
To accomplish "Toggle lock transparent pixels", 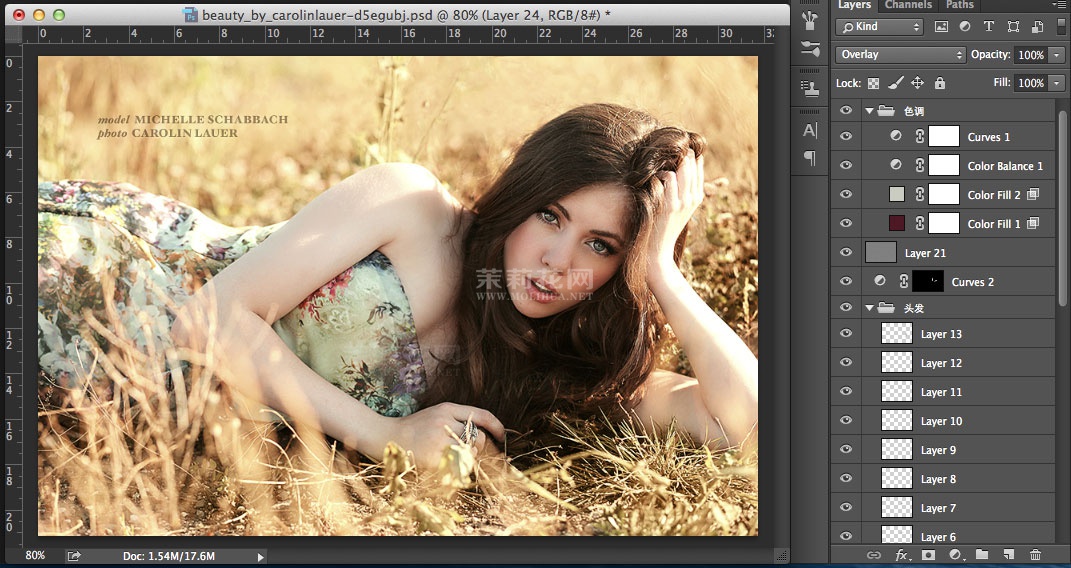I will click(x=873, y=83).
